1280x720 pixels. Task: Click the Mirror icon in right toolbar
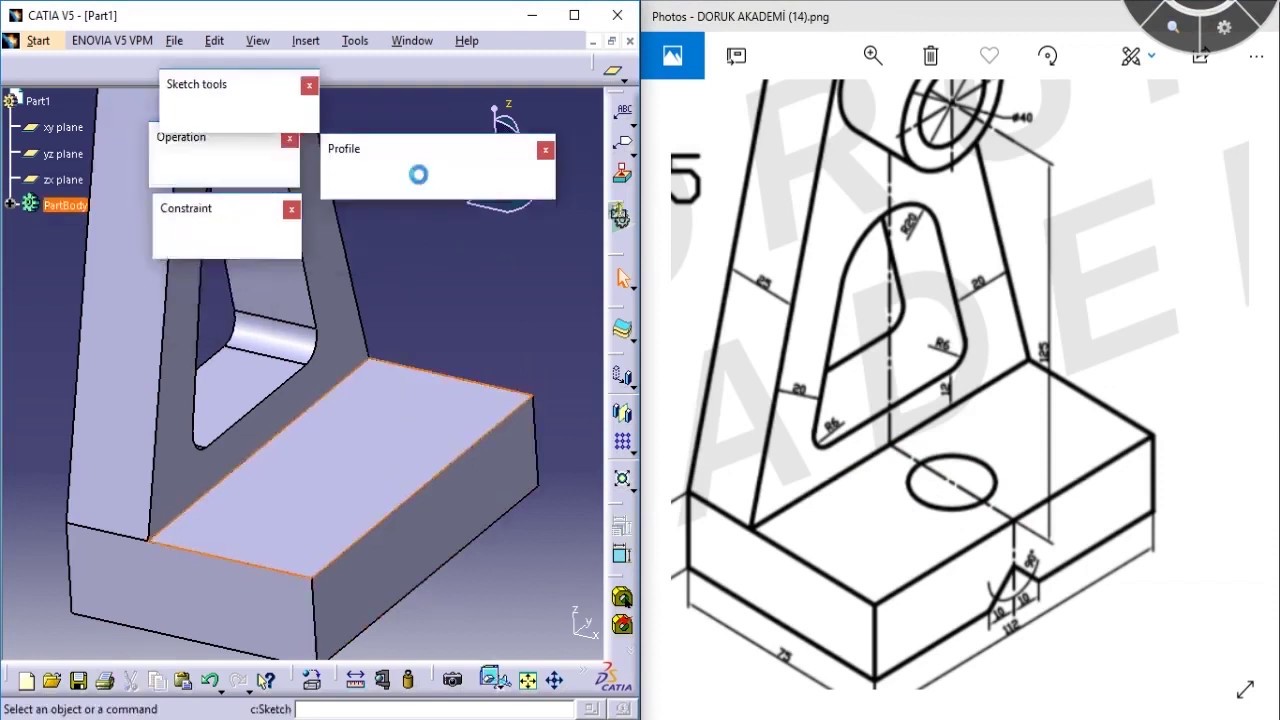(x=622, y=412)
